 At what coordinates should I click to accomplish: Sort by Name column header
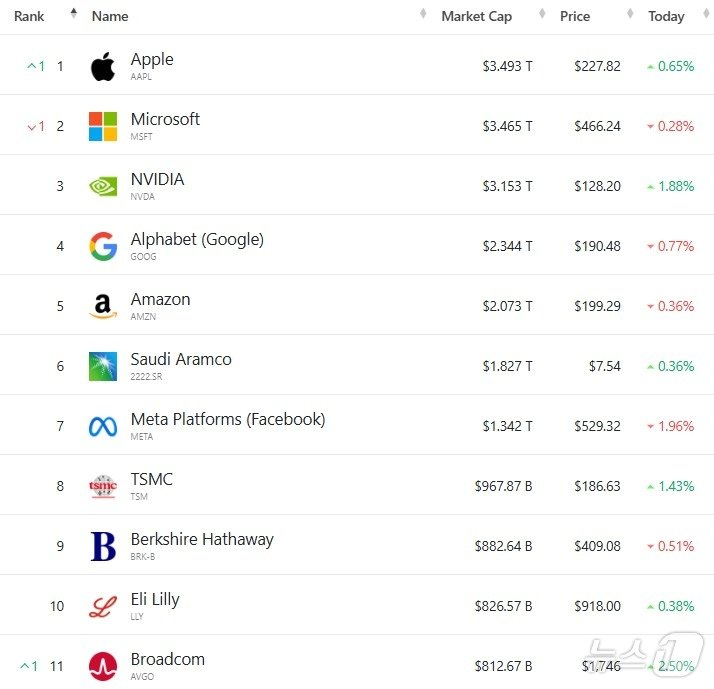(110, 16)
